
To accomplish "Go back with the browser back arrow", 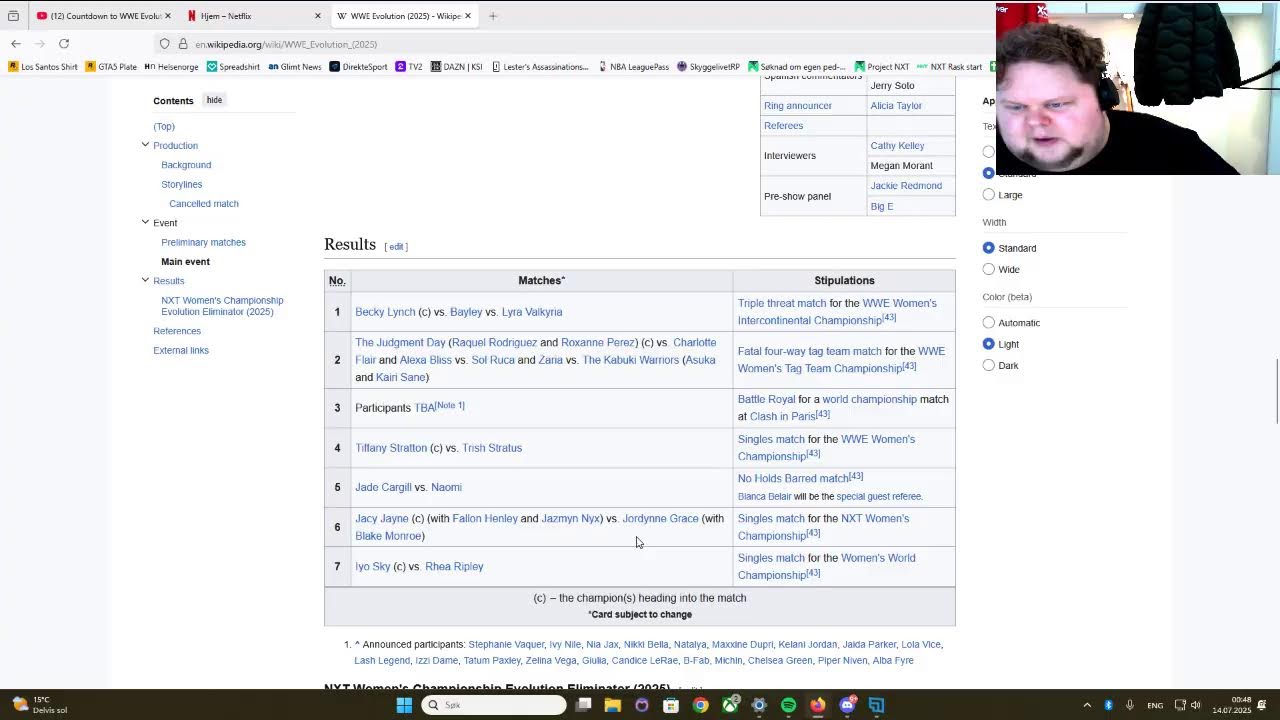I will point(16,44).
